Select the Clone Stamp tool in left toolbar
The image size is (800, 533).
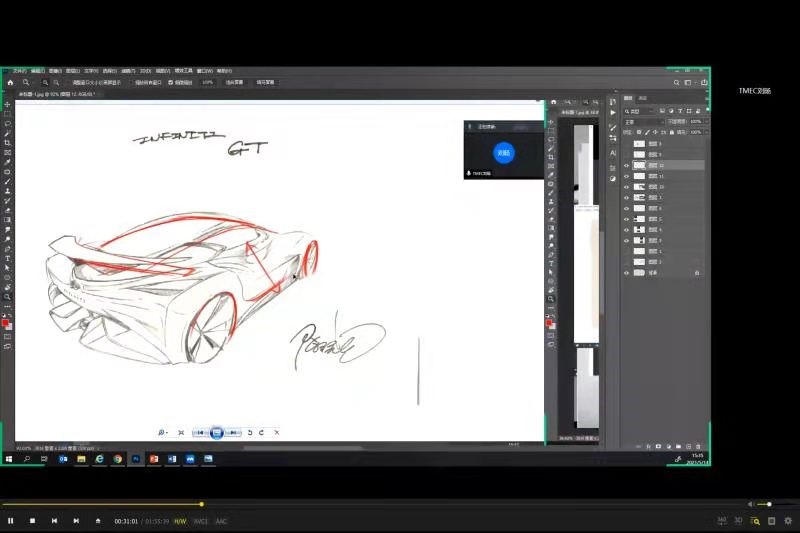click(7, 191)
